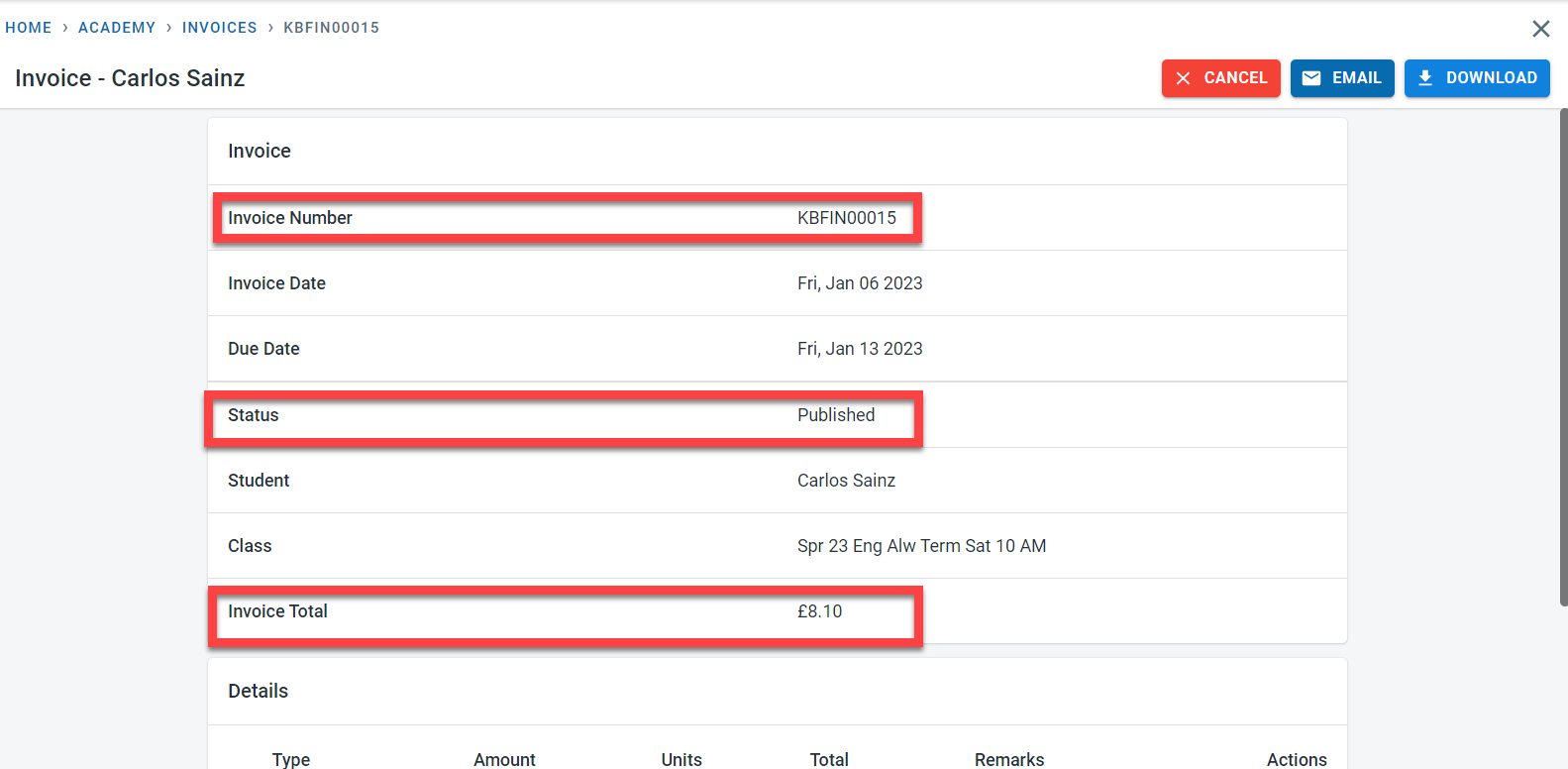This screenshot has width=1568, height=769.
Task: Select the Amount column header
Action: pos(504,759)
